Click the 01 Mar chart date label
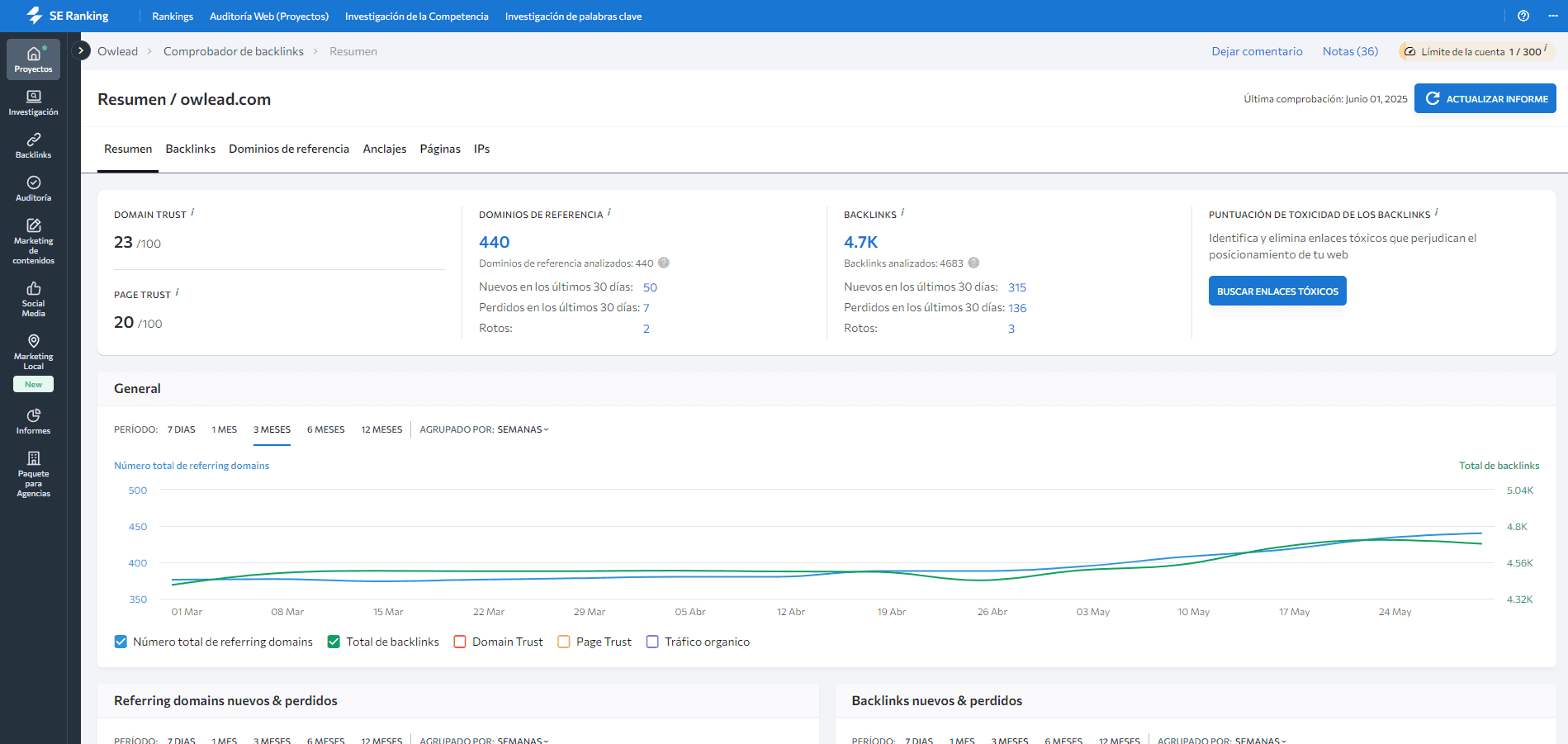The height and width of the screenshot is (744, 1568). (187, 612)
